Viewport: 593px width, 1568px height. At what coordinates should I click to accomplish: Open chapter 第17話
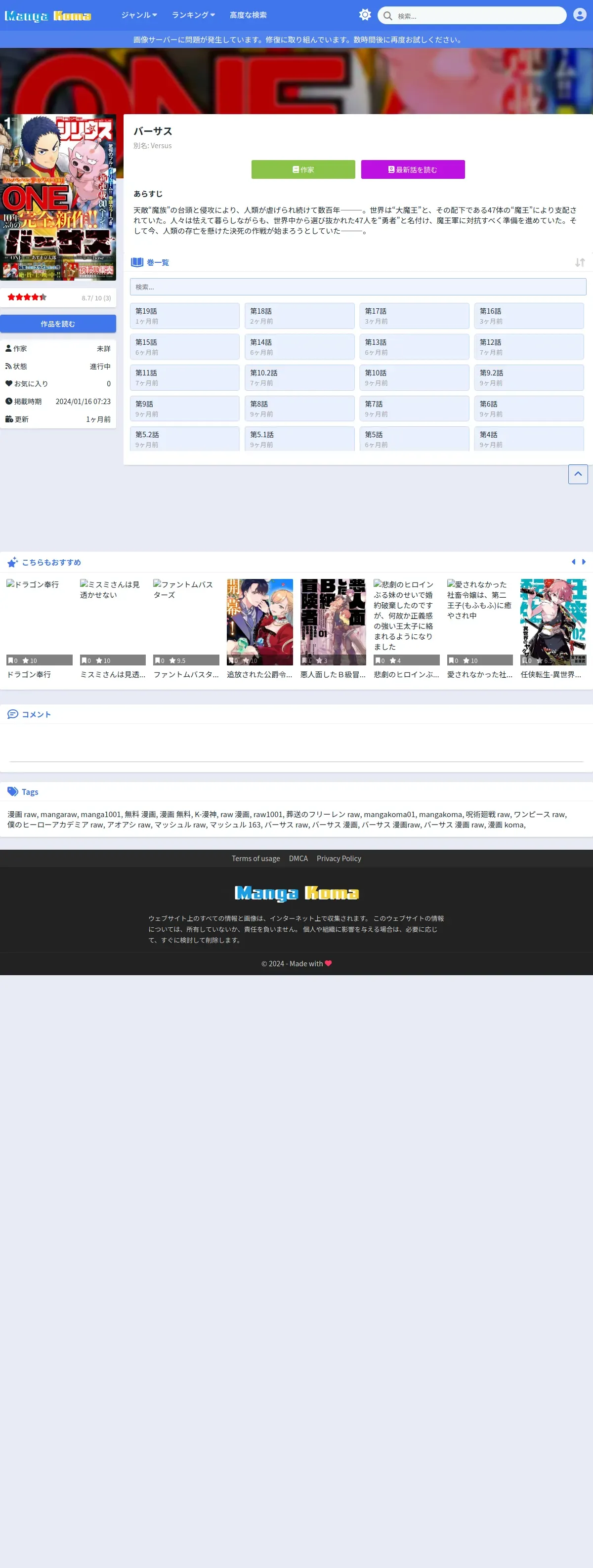tap(414, 316)
